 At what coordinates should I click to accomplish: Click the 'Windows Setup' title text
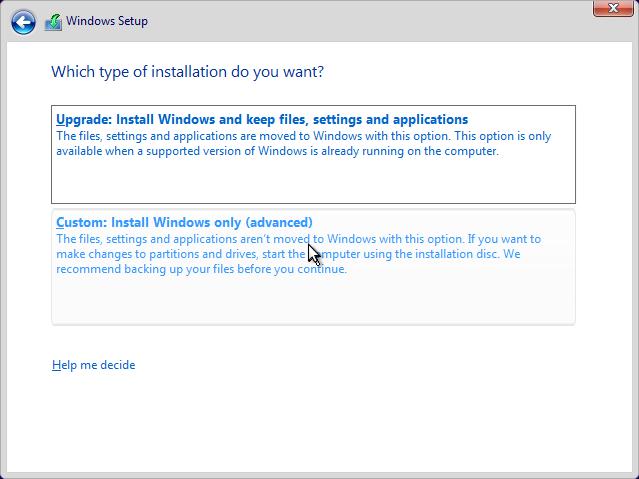tap(107, 21)
